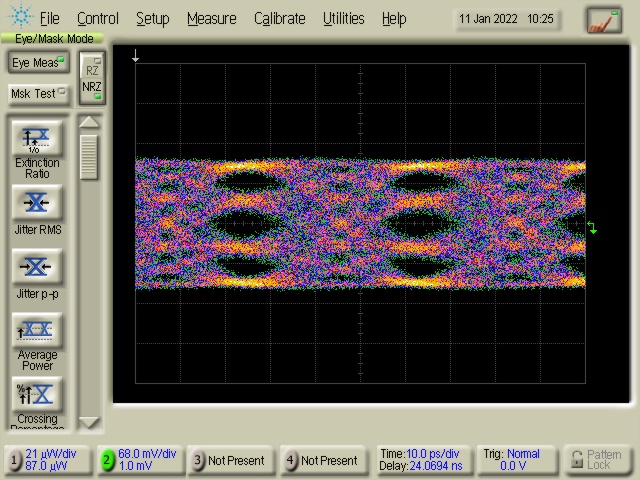This screenshot has height=480, width=640.
Task: Click the date and time display
Action: (507, 19)
